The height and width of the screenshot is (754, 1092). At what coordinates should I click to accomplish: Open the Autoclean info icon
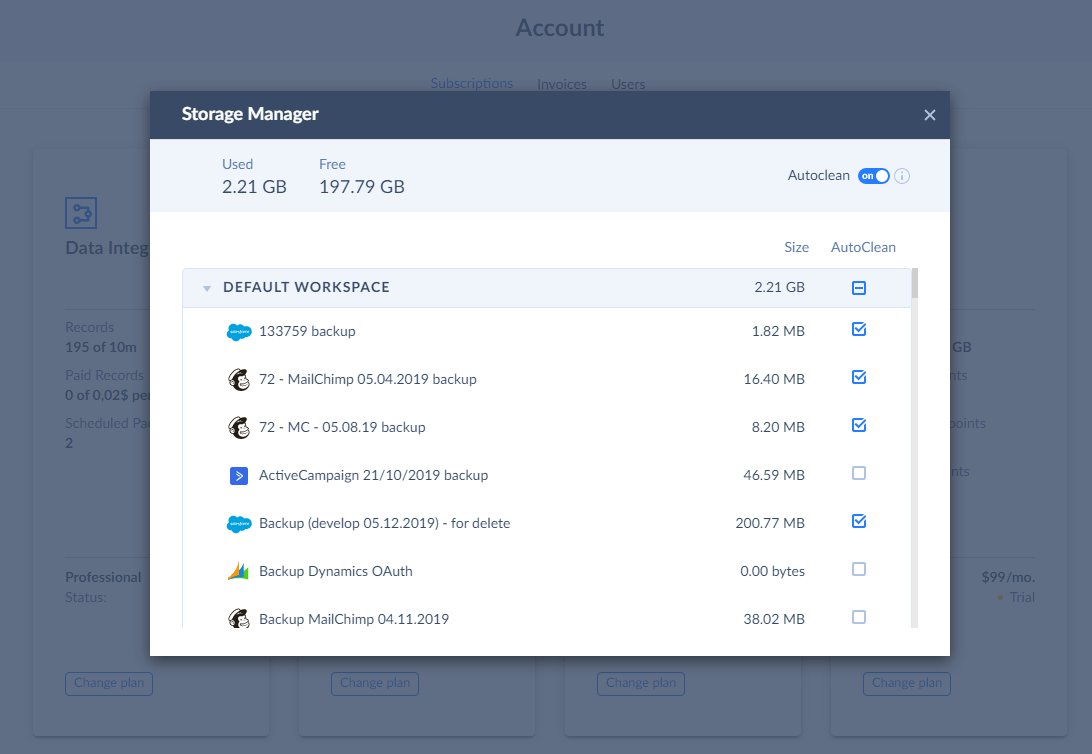[902, 176]
